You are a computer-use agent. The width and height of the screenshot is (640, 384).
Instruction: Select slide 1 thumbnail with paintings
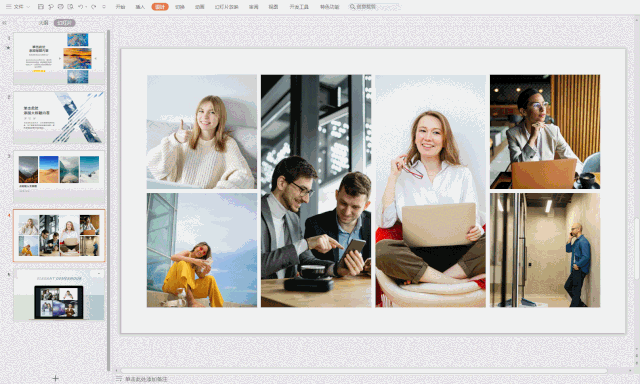coord(59,59)
